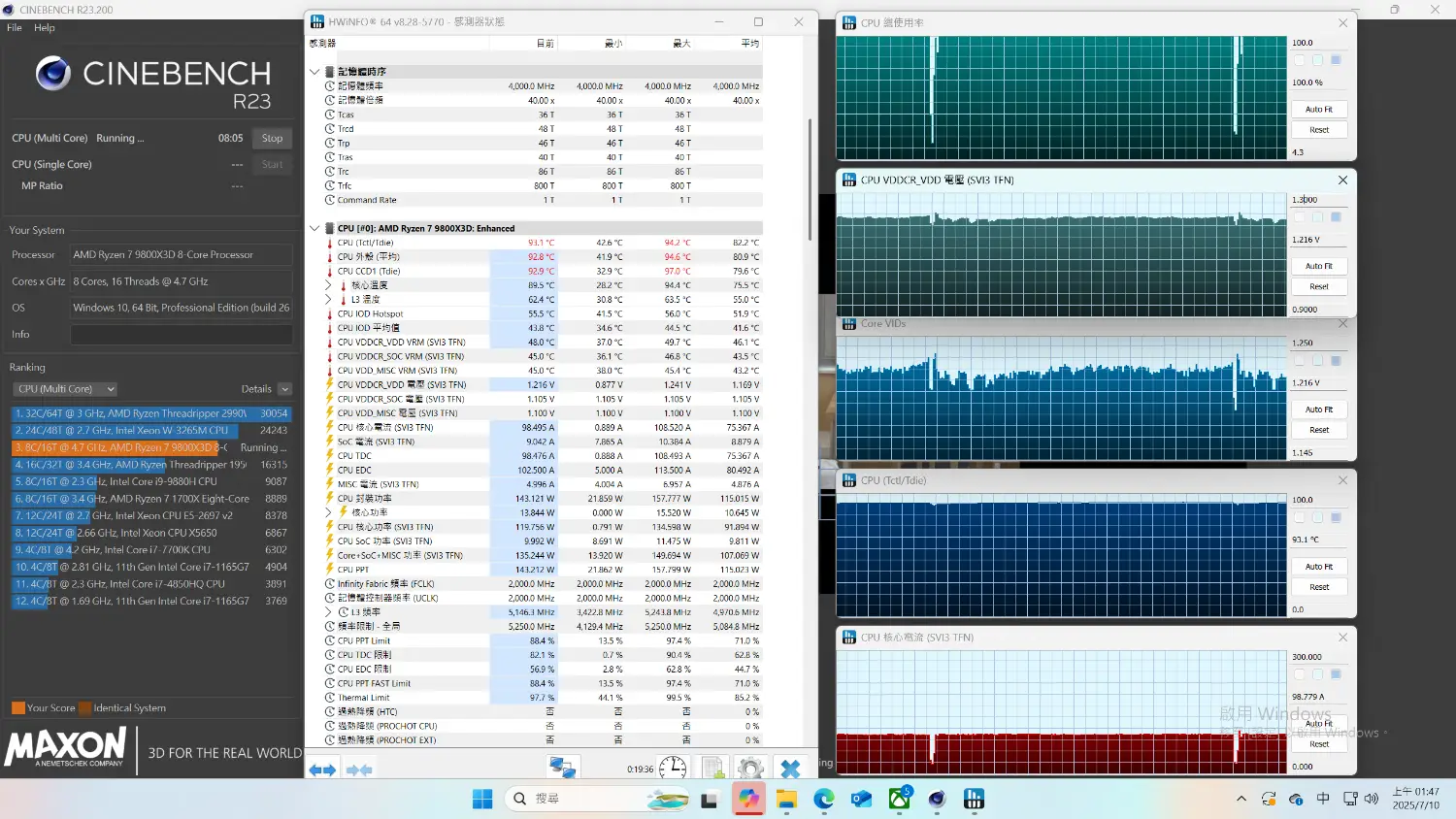Open Microsoft Edge from the taskbar
This screenshot has height=819, width=1456.
[x=824, y=799]
